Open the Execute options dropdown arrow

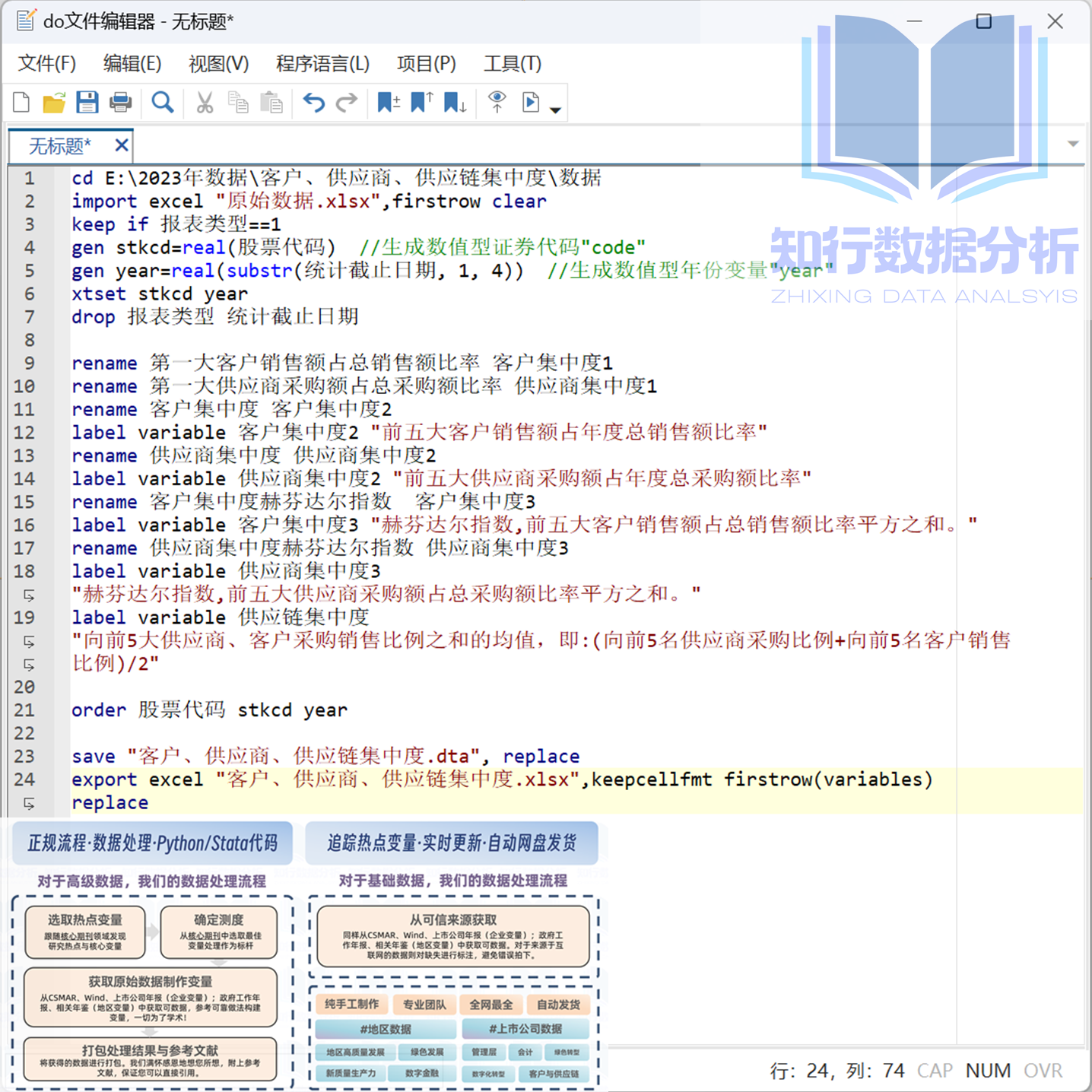(x=556, y=109)
